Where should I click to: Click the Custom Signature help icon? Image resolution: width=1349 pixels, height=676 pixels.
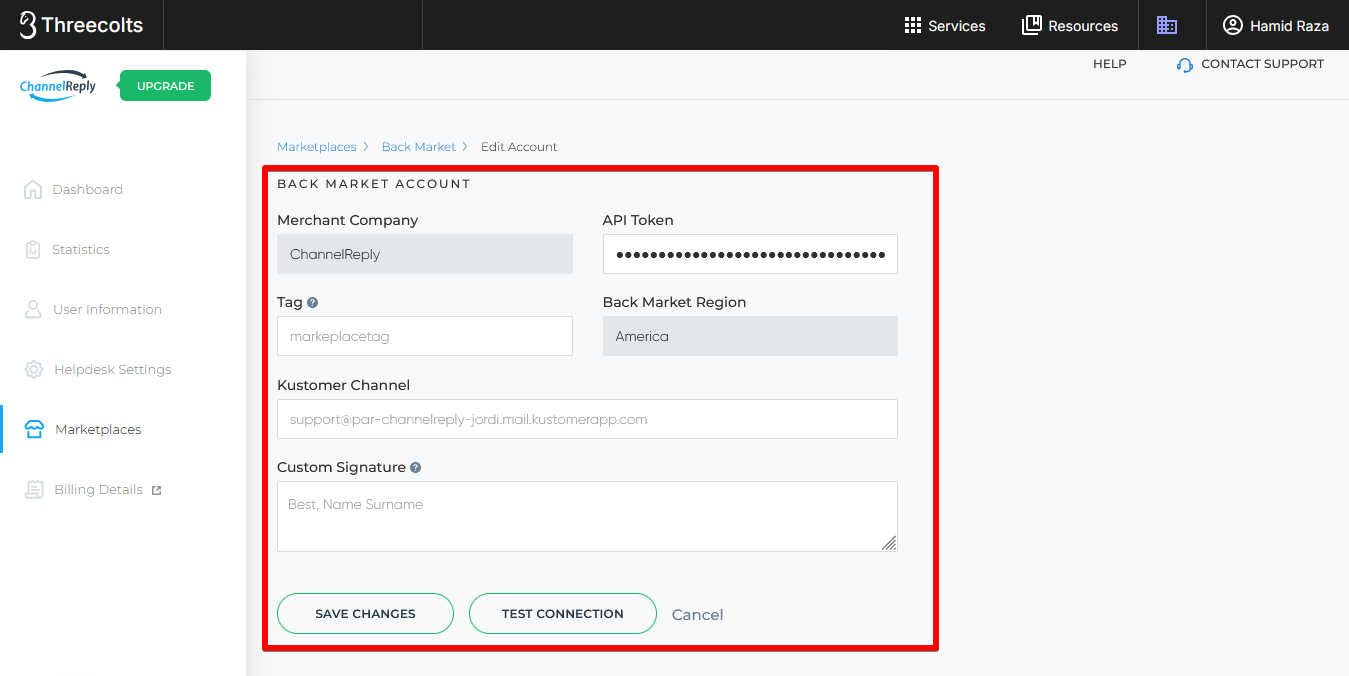[415, 467]
